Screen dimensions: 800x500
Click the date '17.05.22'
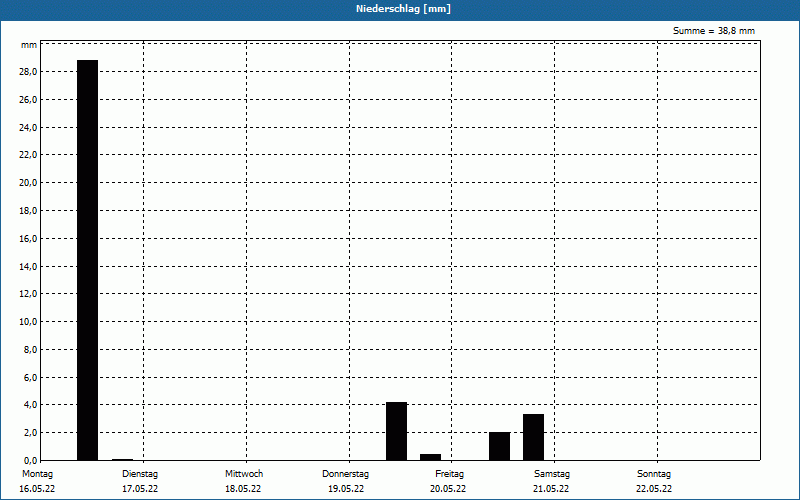pyautogui.click(x=140, y=489)
